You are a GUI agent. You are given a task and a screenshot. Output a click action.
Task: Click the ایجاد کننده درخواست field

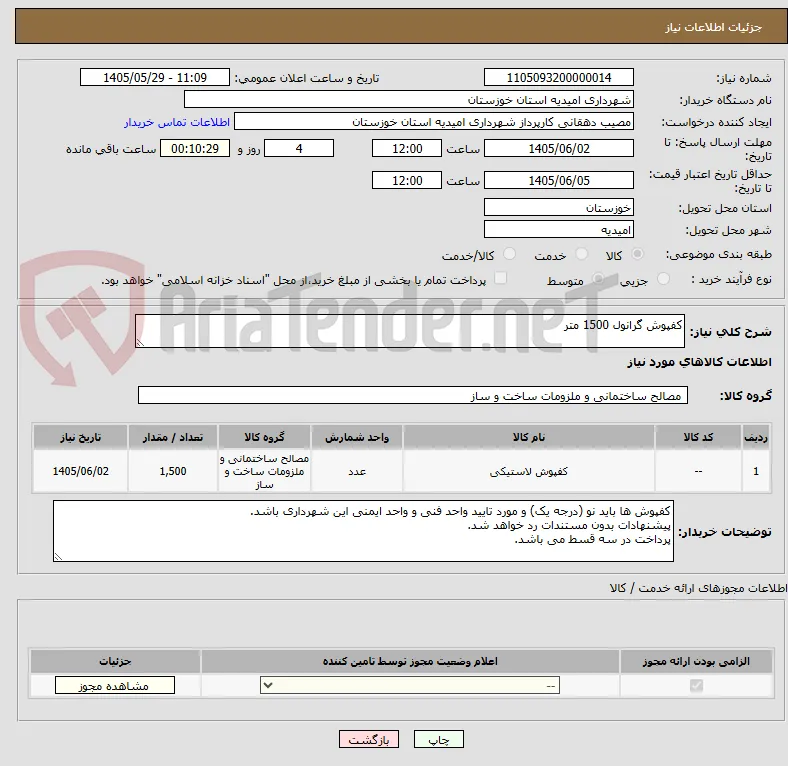tap(434, 122)
